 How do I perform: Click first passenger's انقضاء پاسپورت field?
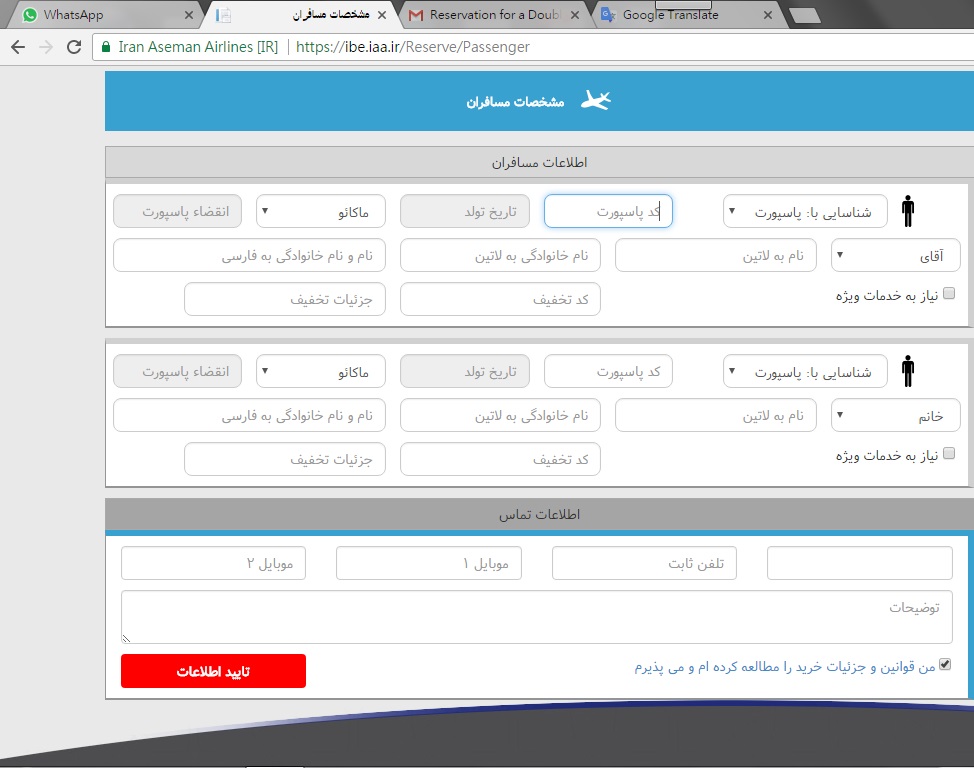pos(177,211)
